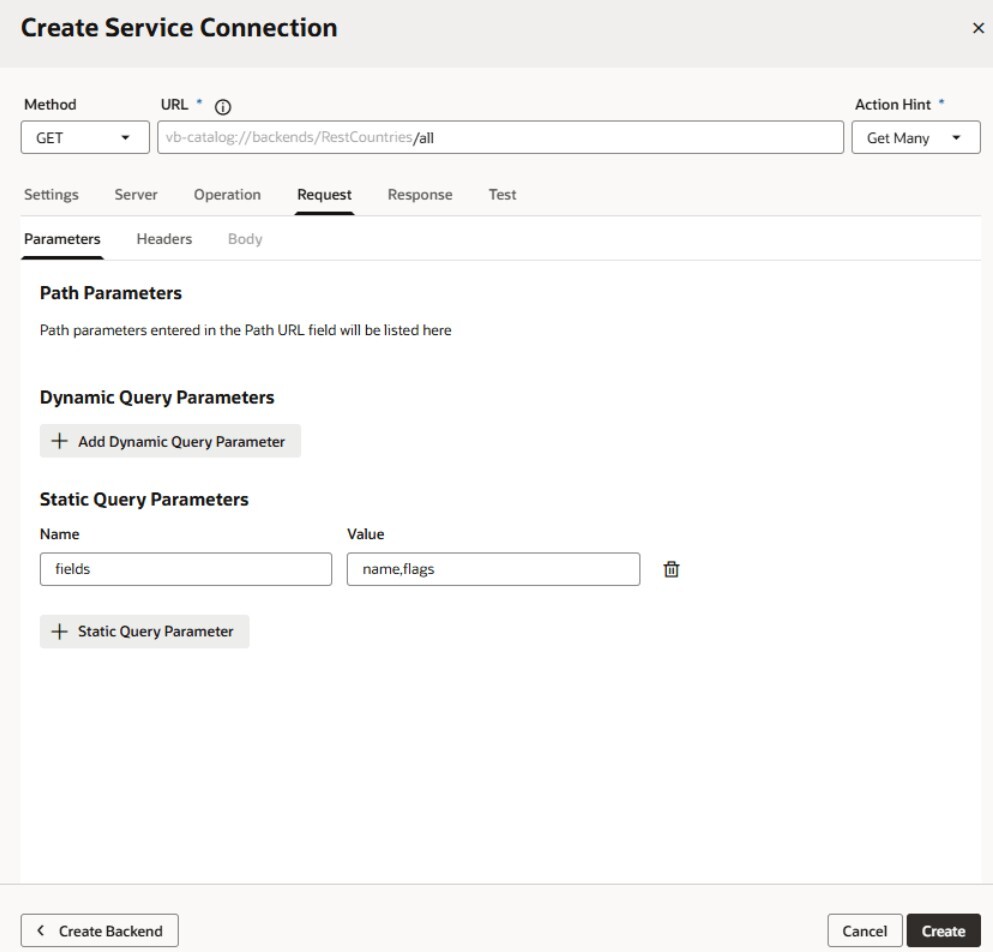Screen dimensions: 993x952
Task: Select the Request tab
Action: point(324,194)
